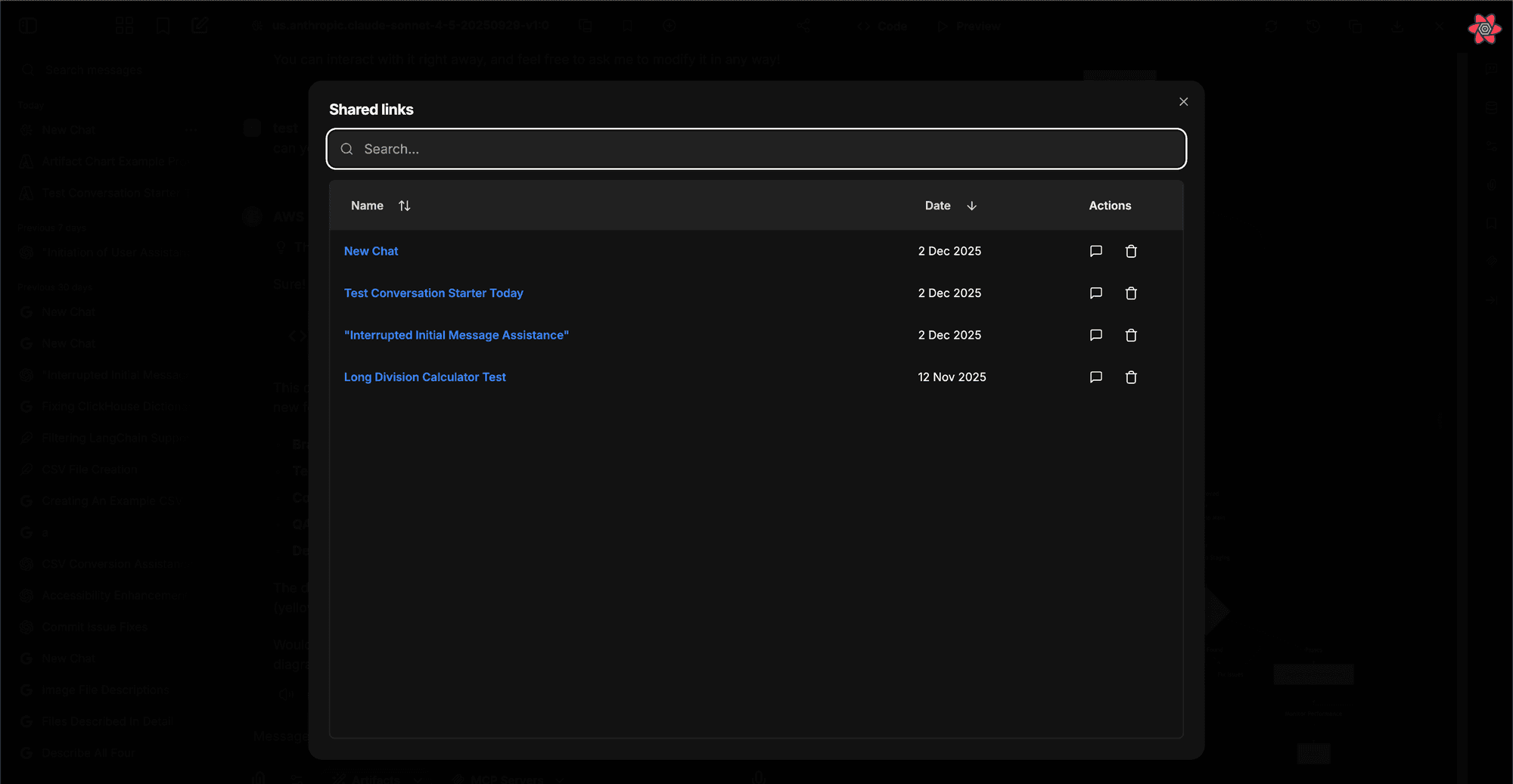The image size is (1513, 784).
Task: Delete Long Division Calculator Test shared link
Action: [1131, 377]
